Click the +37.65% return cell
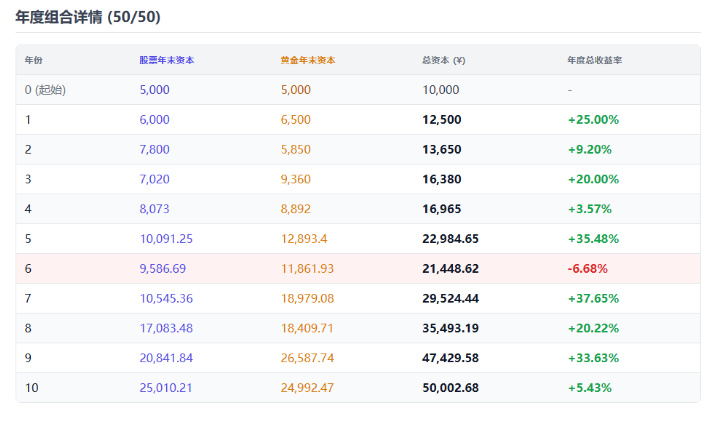The height and width of the screenshot is (421, 712). tap(593, 298)
